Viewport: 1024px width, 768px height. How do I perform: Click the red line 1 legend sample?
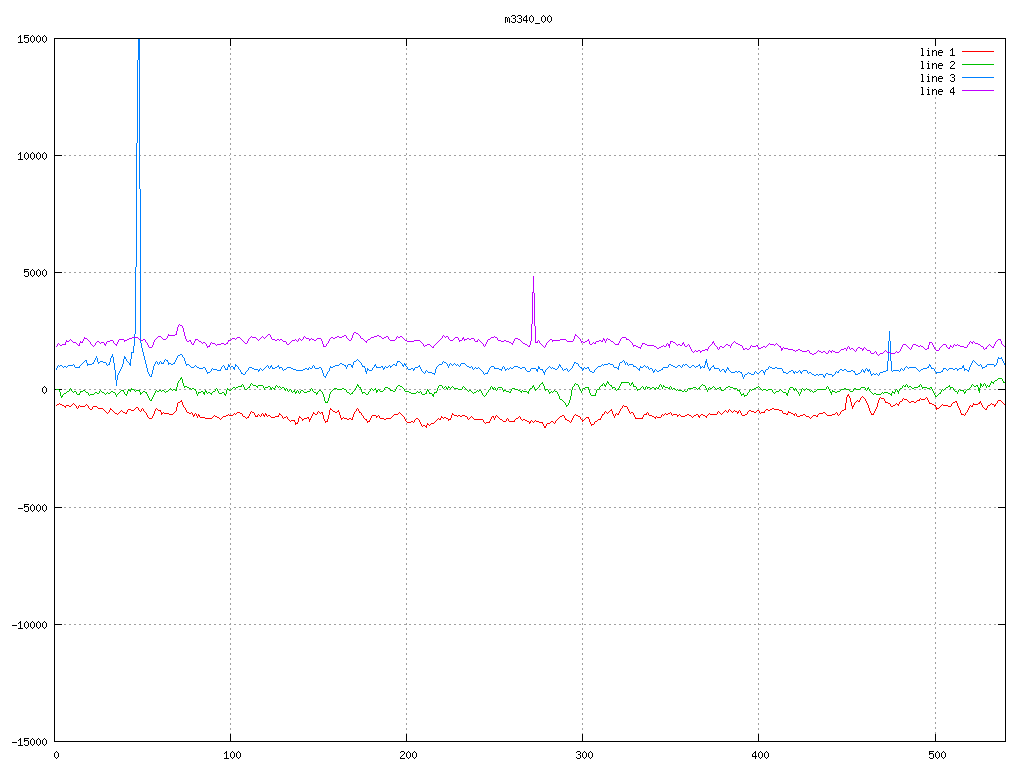pyautogui.click(x=978, y=52)
